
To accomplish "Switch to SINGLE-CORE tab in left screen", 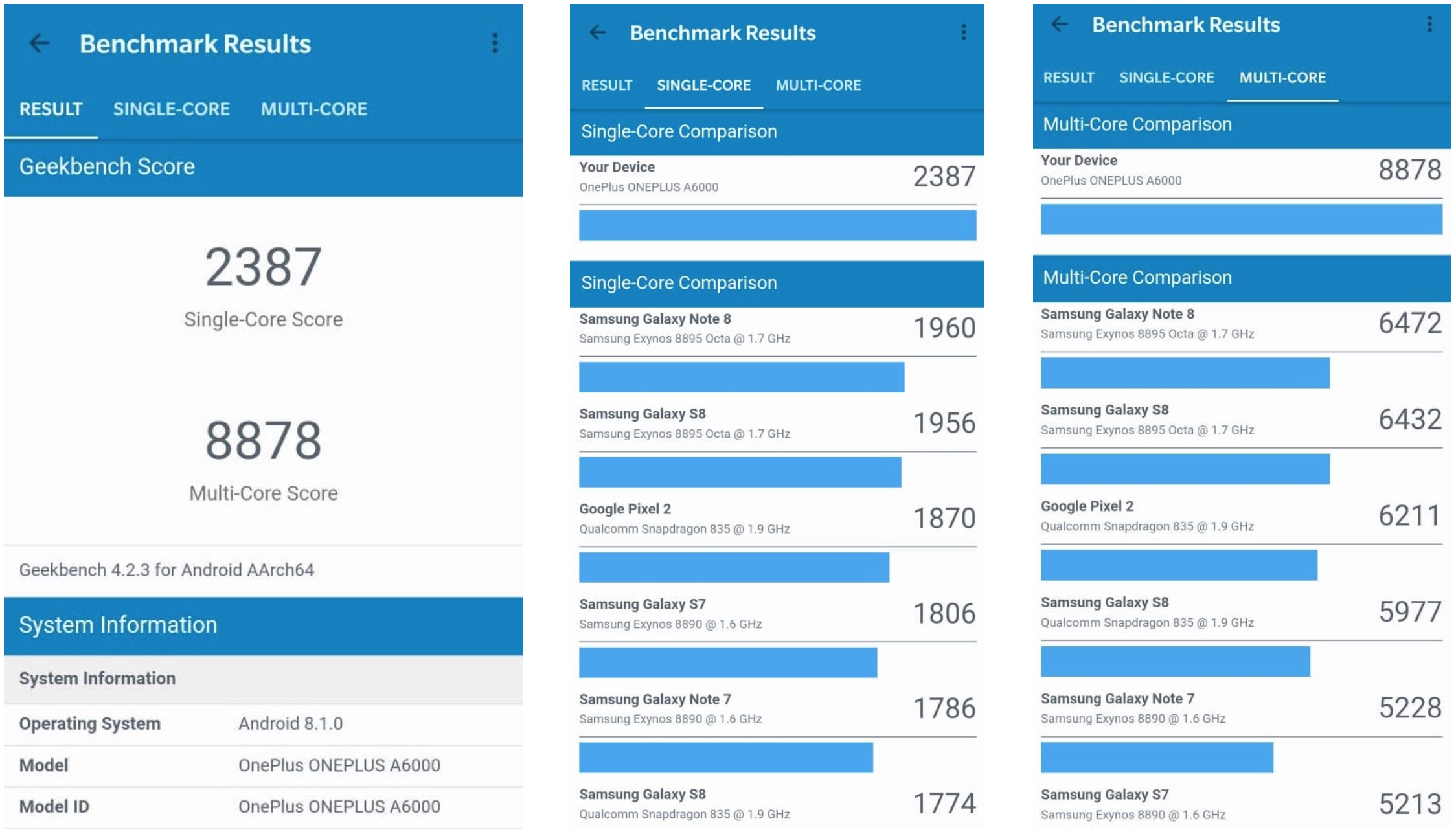I will pos(171,109).
